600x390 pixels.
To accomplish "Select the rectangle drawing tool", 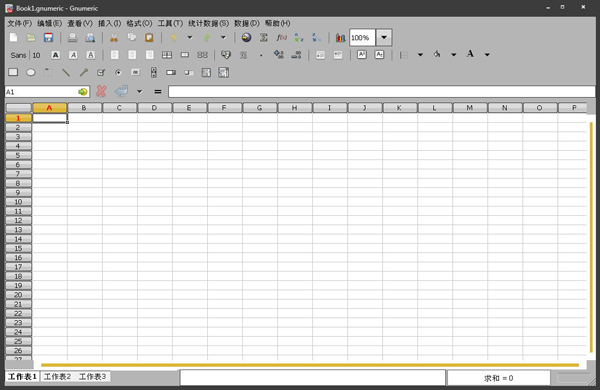I will pyautogui.click(x=13, y=72).
